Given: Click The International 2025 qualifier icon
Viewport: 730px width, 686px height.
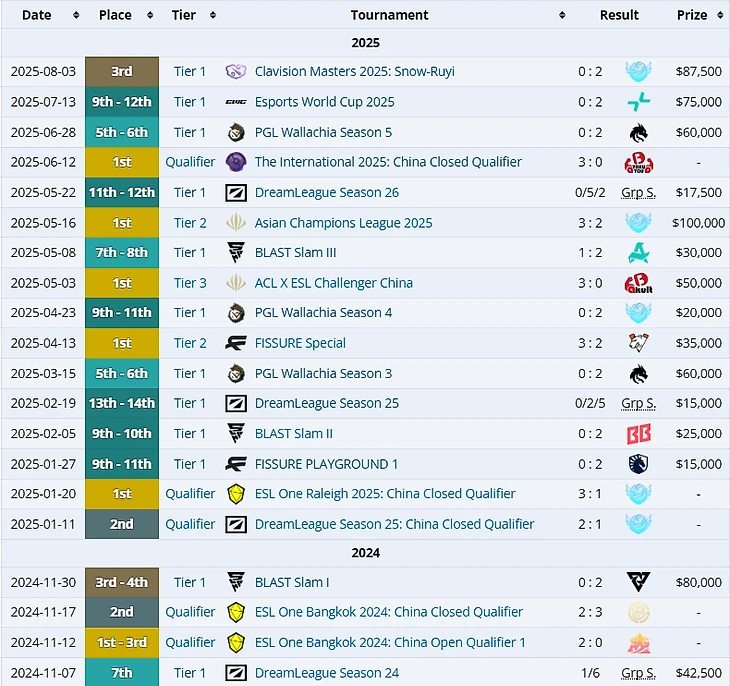Looking at the screenshot, I should [x=236, y=162].
